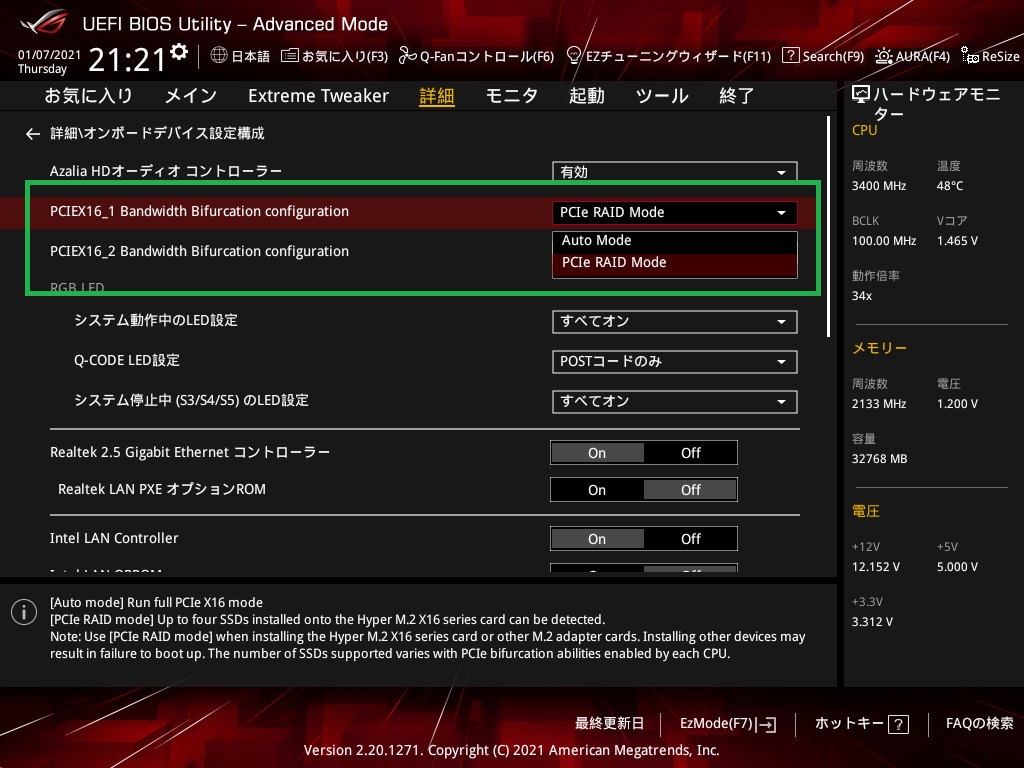Viewport: 1024px width, 768px height.
Task: Open AURA (F4) lighting icon
Action: [884, 56]
